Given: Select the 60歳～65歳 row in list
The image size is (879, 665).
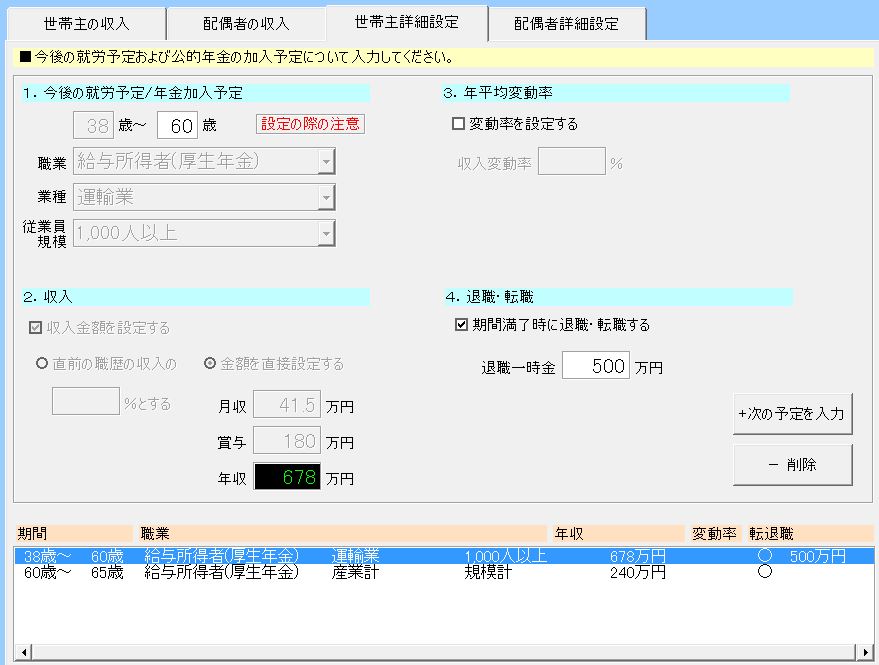Looking at the screenshot, I should [x=400, y=573].
